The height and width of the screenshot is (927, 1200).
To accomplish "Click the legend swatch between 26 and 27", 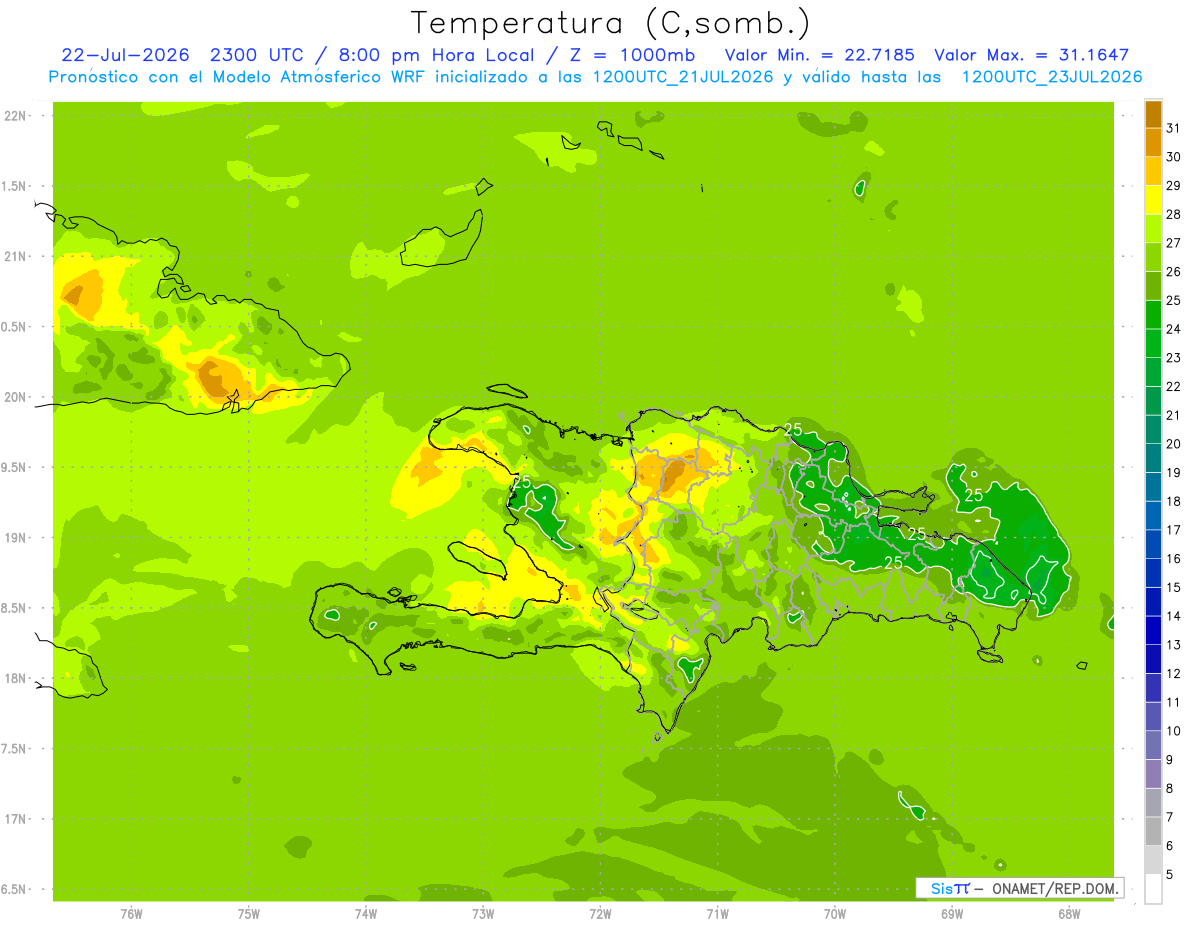I will (x=1153, y=257).
